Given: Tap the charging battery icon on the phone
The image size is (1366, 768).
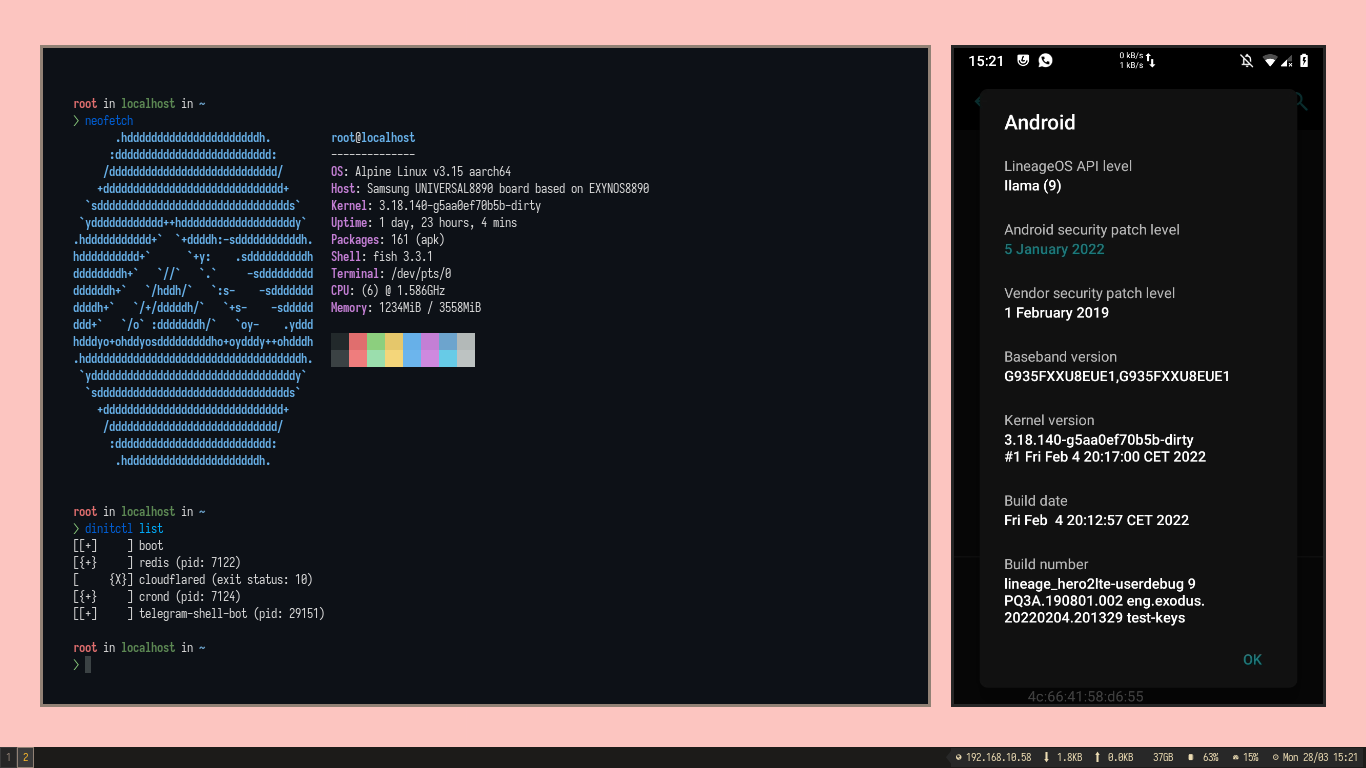Looking at the screenshot, I should point(1304,61).
